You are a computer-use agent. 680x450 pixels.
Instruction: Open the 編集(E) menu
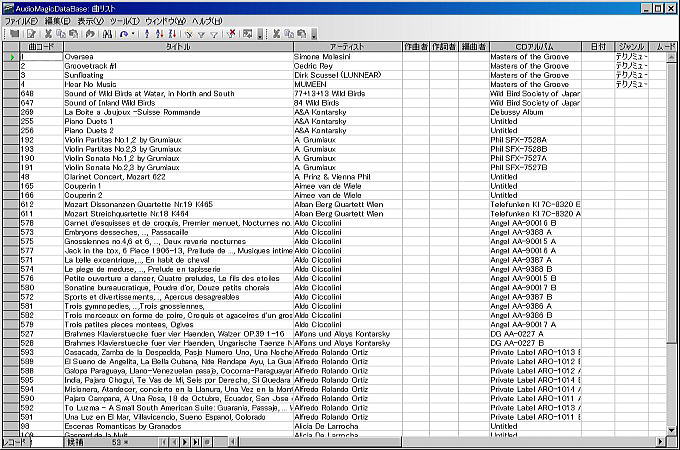(58, 21)
